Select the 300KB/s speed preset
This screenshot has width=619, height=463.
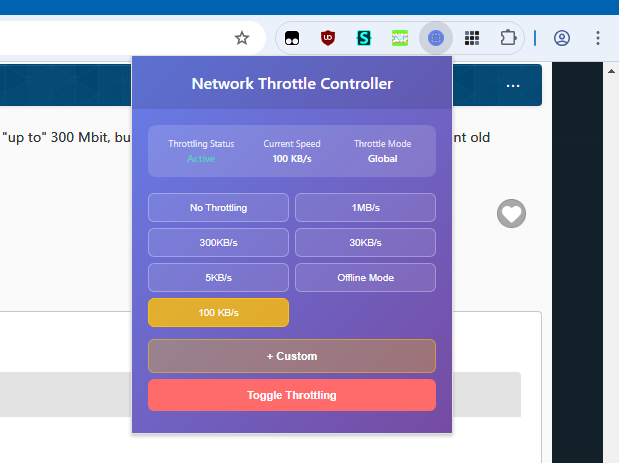(x=218, y=243)
